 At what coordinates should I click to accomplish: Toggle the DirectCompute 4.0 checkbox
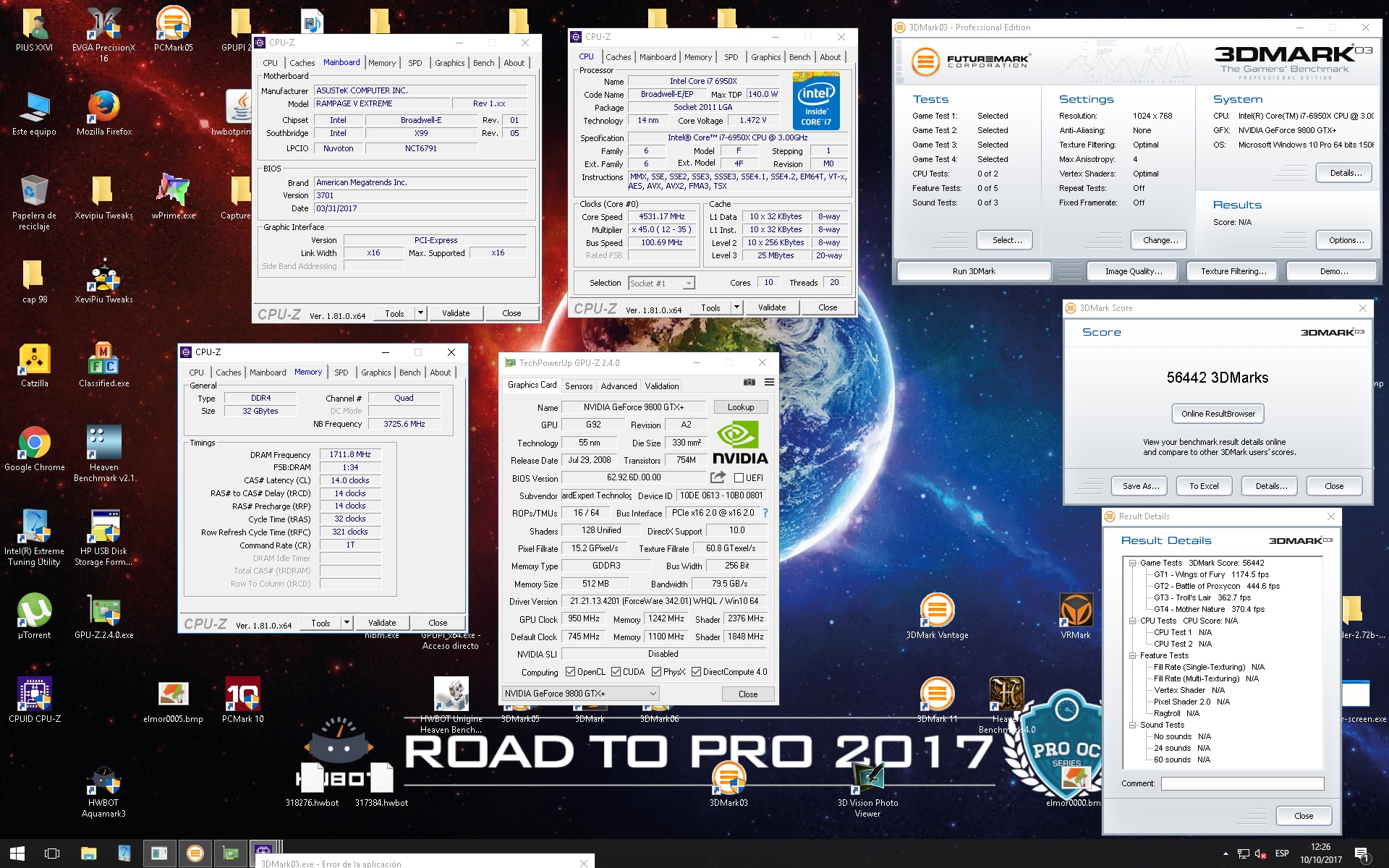696,672
